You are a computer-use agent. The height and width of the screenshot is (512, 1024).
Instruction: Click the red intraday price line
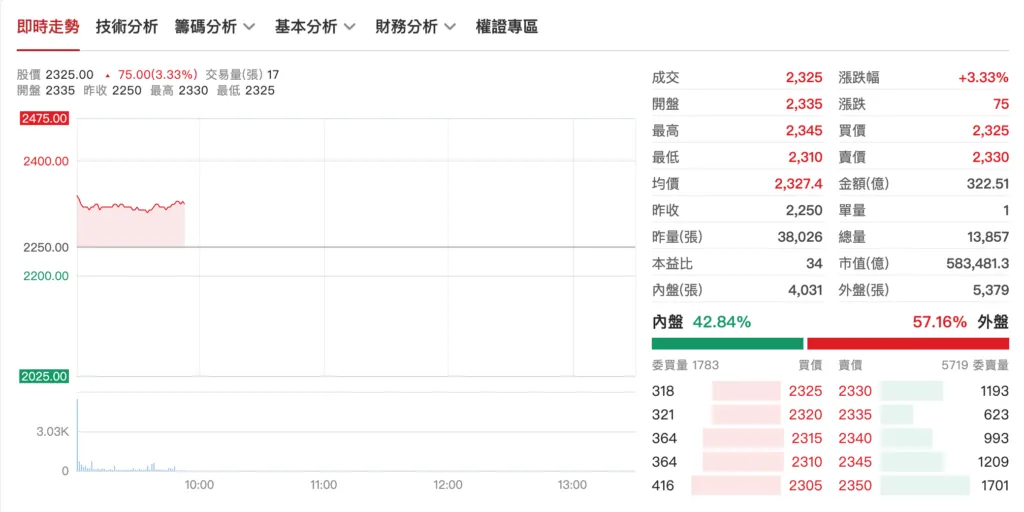[131, 206]
